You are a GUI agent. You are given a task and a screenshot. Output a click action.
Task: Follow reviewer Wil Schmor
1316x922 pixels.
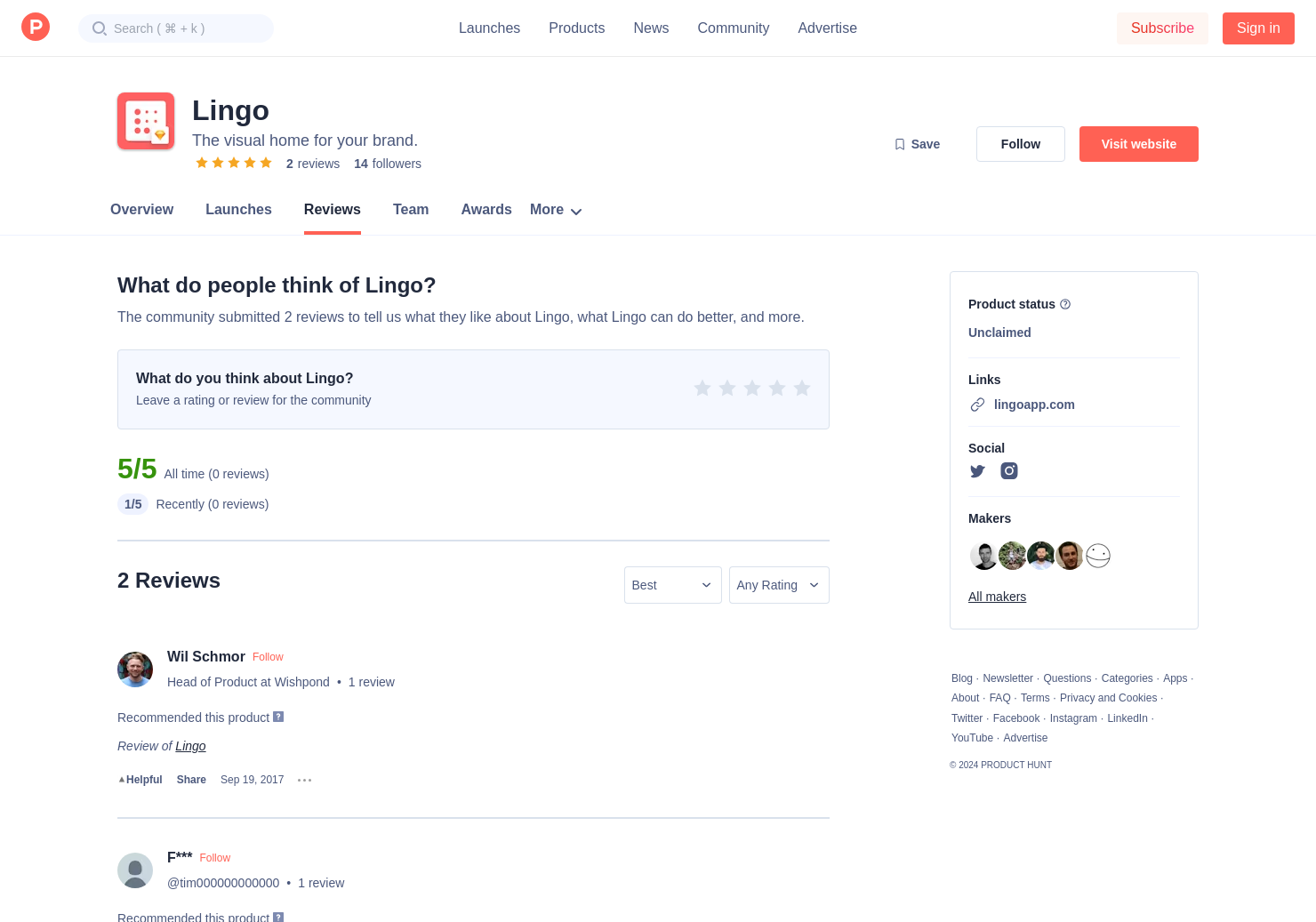pos(268,657)
